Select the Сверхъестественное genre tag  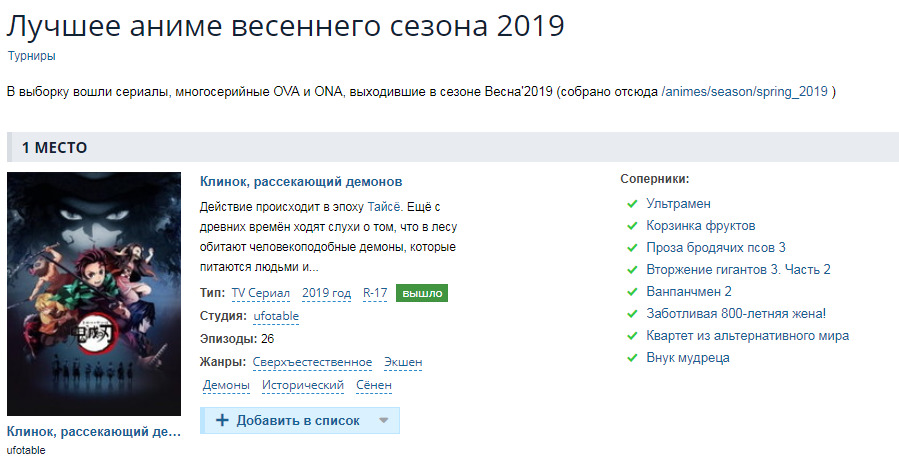pyautogui.click(x=312, y=362)
